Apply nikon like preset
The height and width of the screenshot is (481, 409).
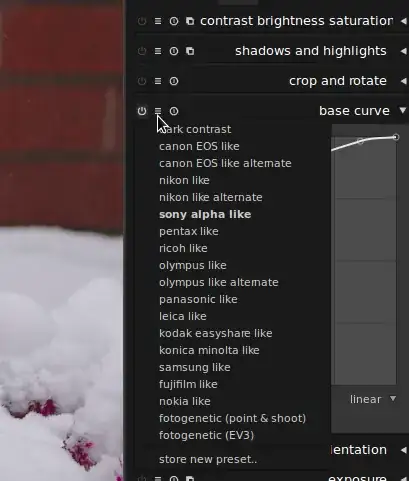pos(184,180)
